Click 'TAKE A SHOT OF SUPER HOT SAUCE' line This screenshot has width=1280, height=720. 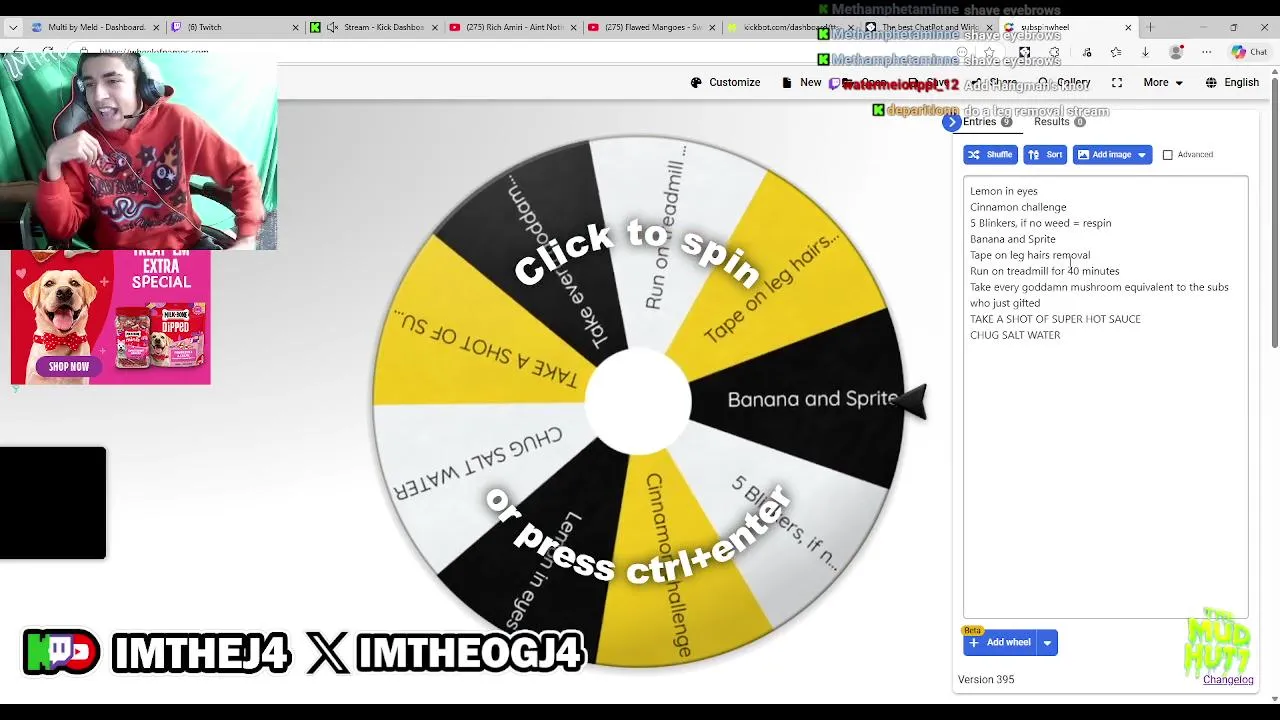[x=1055, y=319]
